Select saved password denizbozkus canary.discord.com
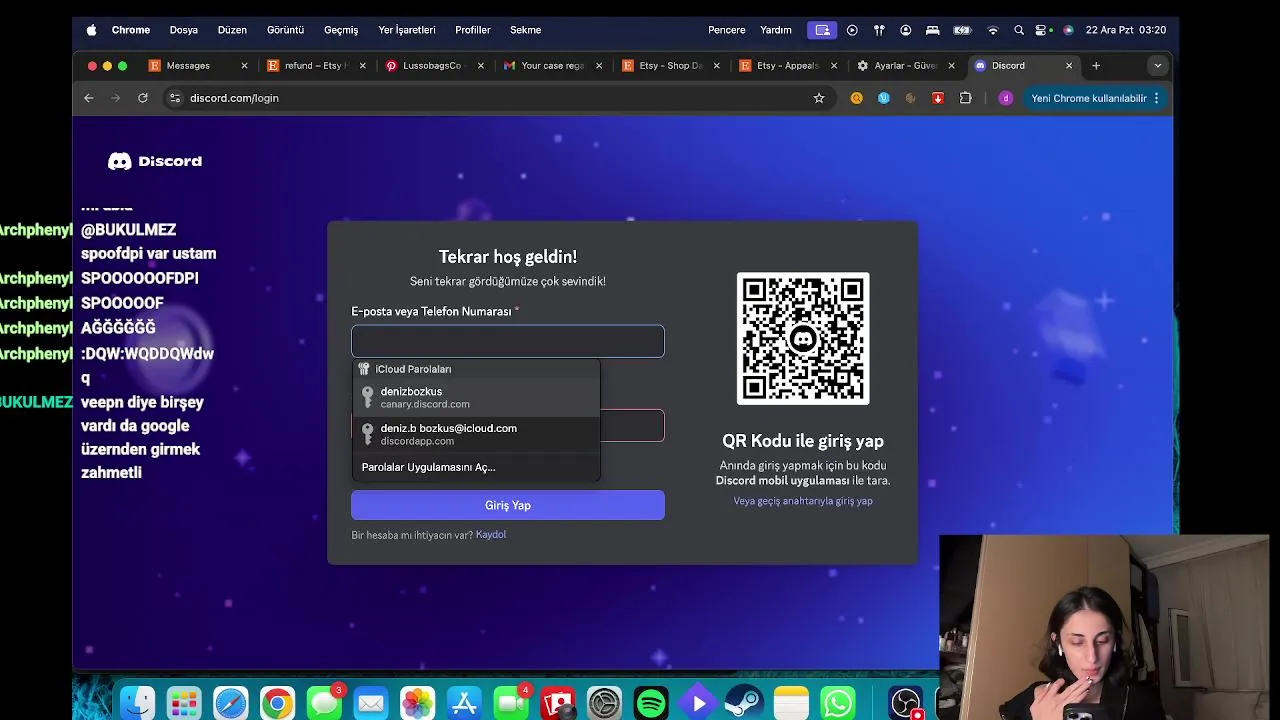The image size is (1280, 720). (x=476, y=397)
